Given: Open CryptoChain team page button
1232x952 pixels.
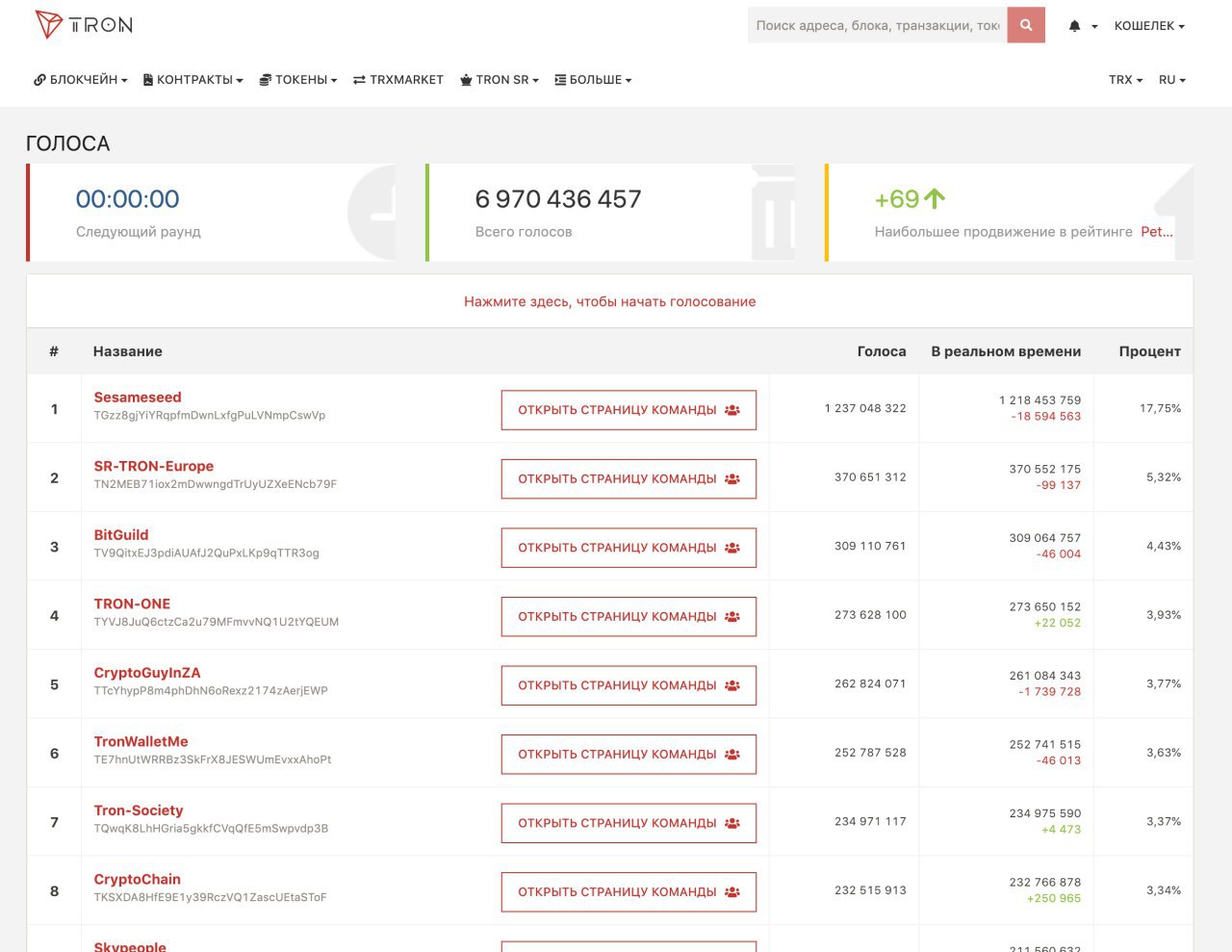Looking at the screenshot, I should (629, 891).
